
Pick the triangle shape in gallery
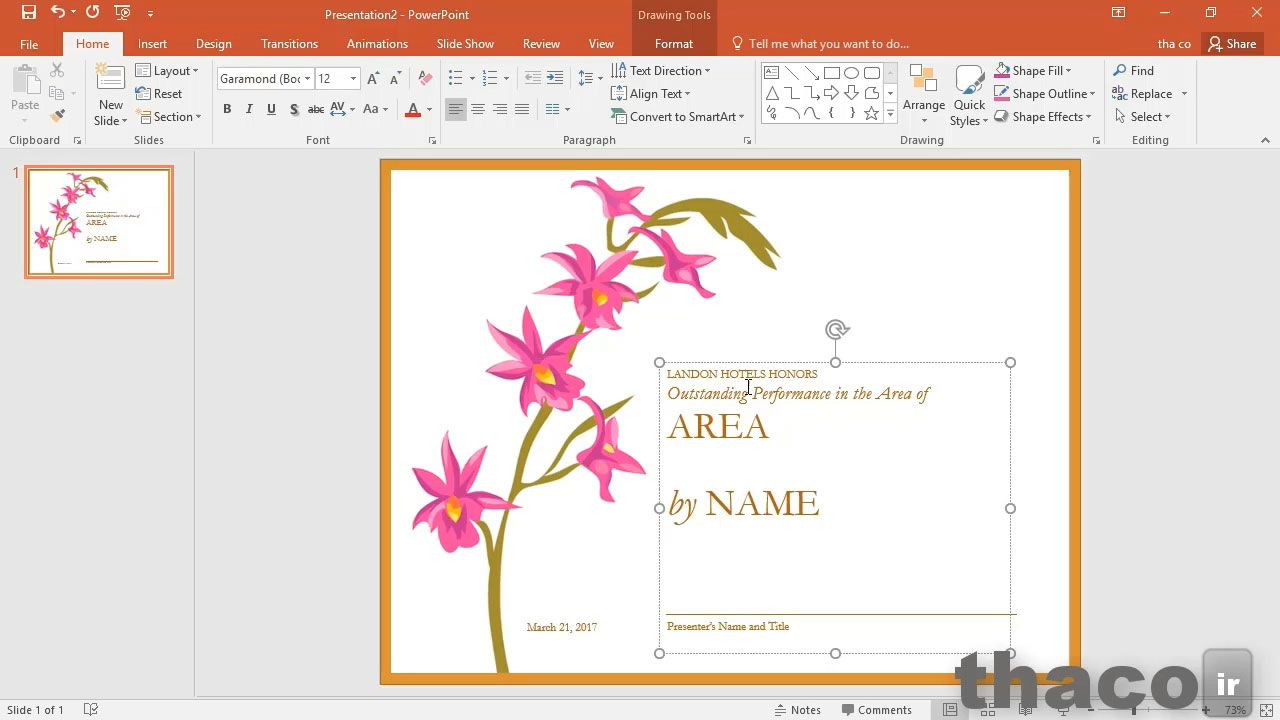tap(771, 93)
